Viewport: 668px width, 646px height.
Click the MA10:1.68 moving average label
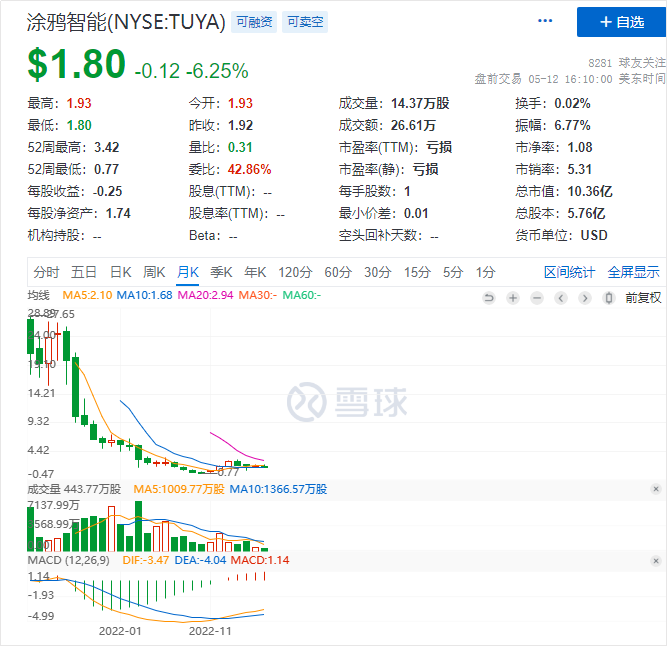tap(144, 295)
